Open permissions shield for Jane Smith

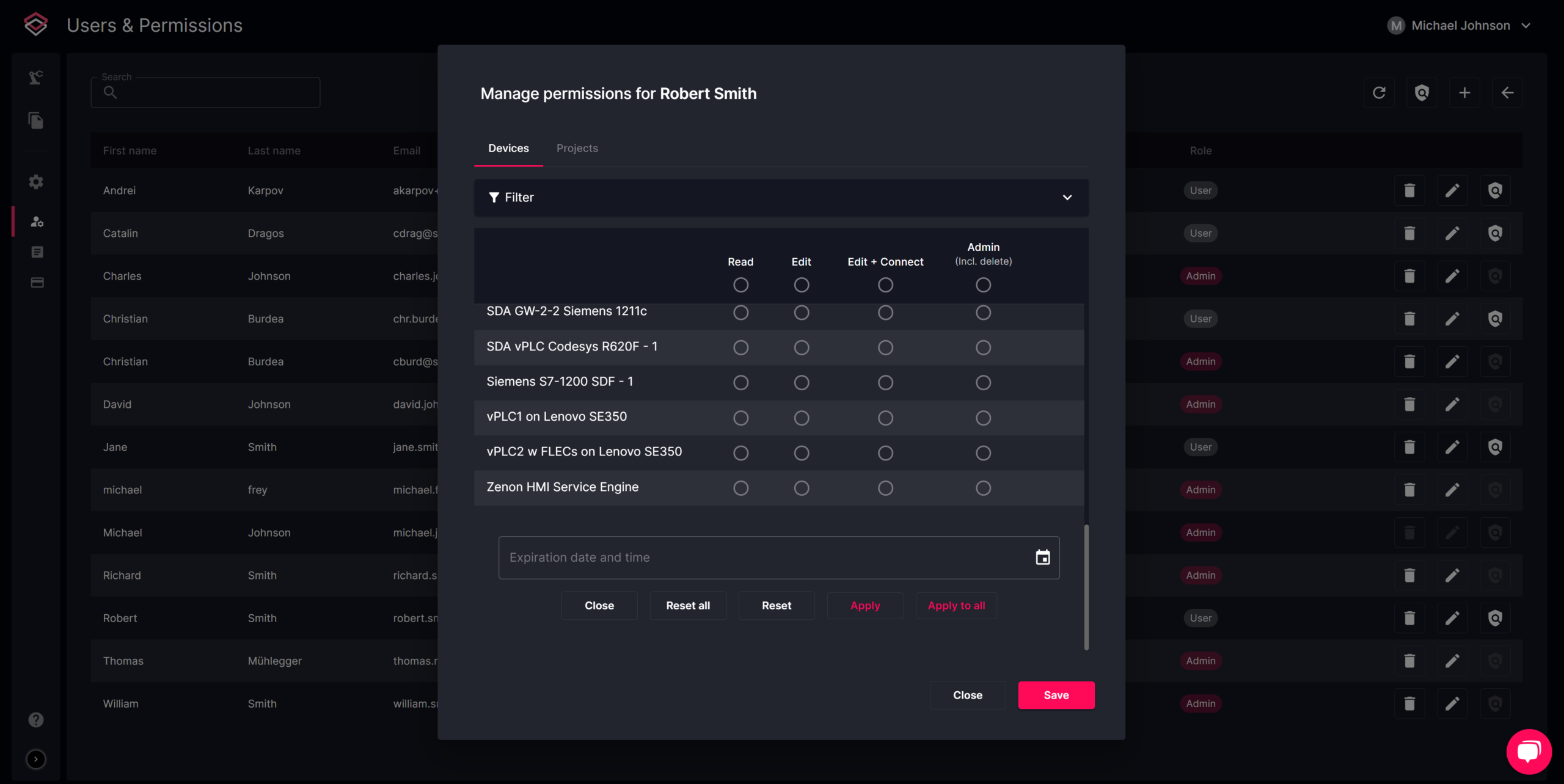[1495, 447]
